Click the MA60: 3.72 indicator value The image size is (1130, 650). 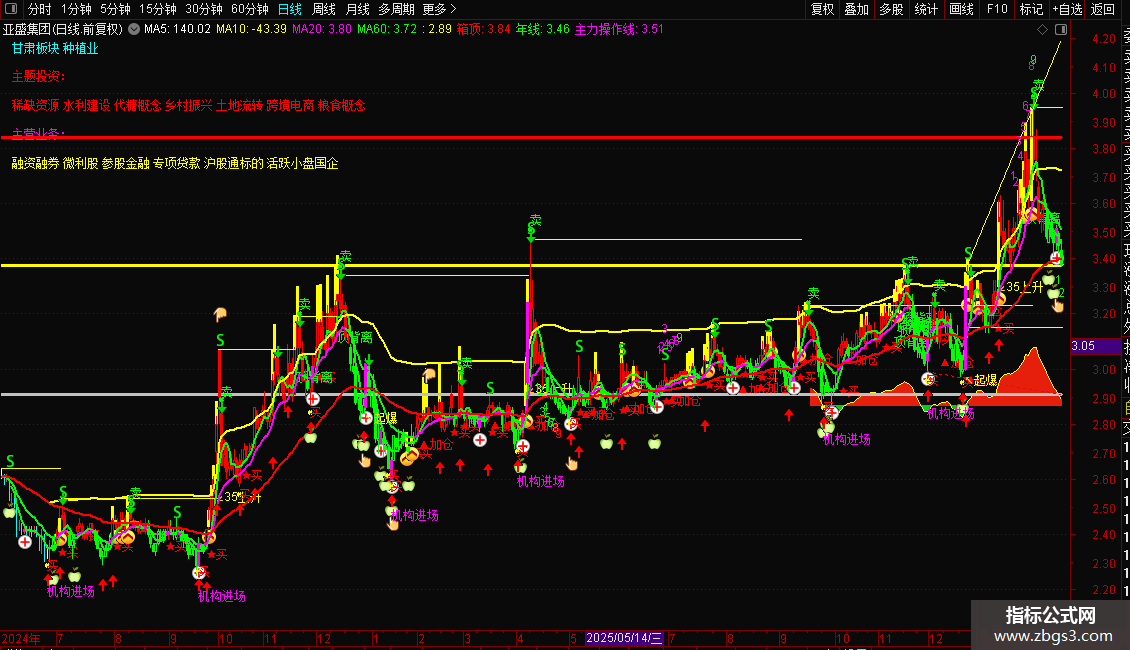click(387, 30)
